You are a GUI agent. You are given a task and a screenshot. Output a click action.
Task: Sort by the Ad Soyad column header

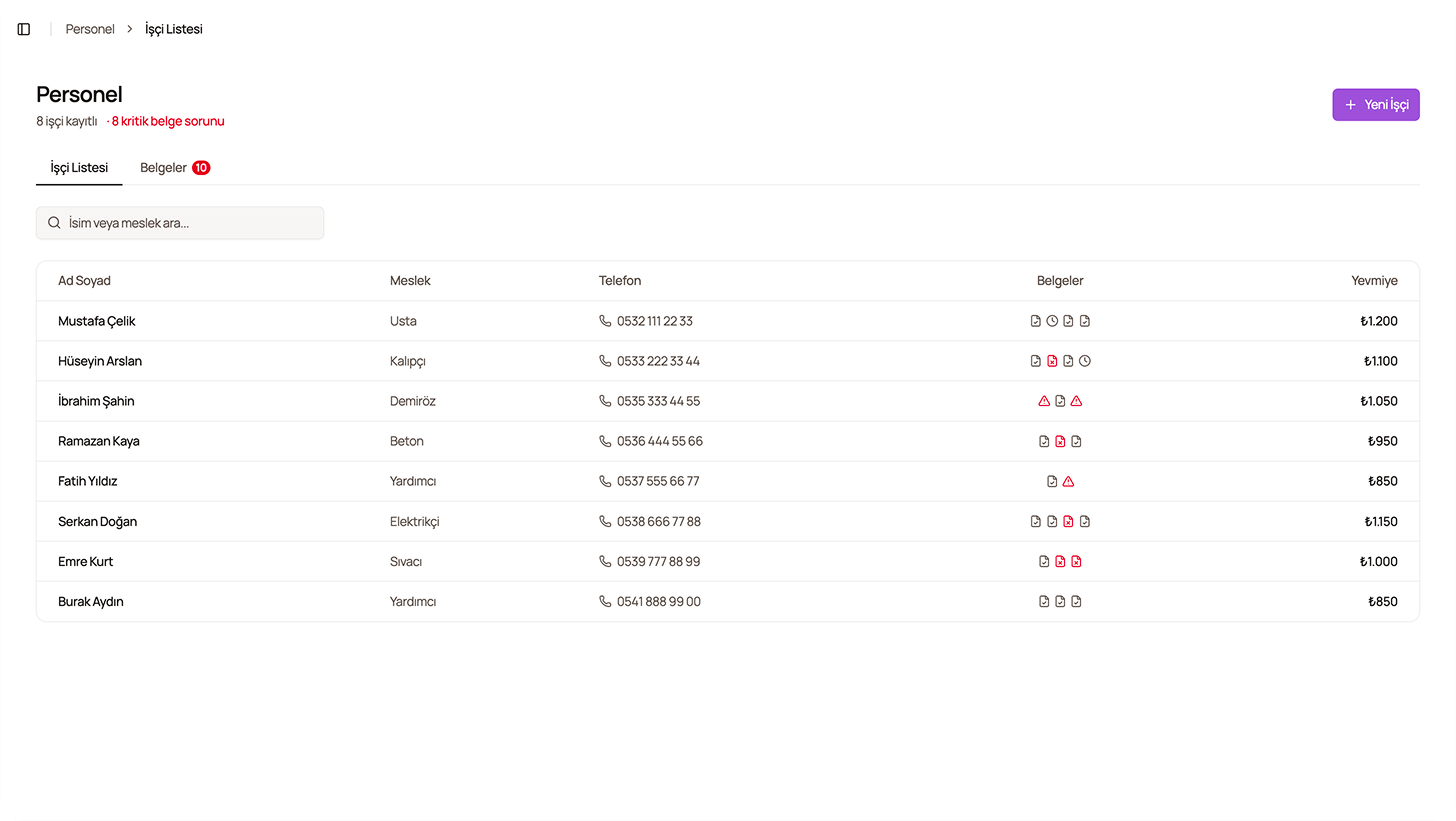(84, 281)
